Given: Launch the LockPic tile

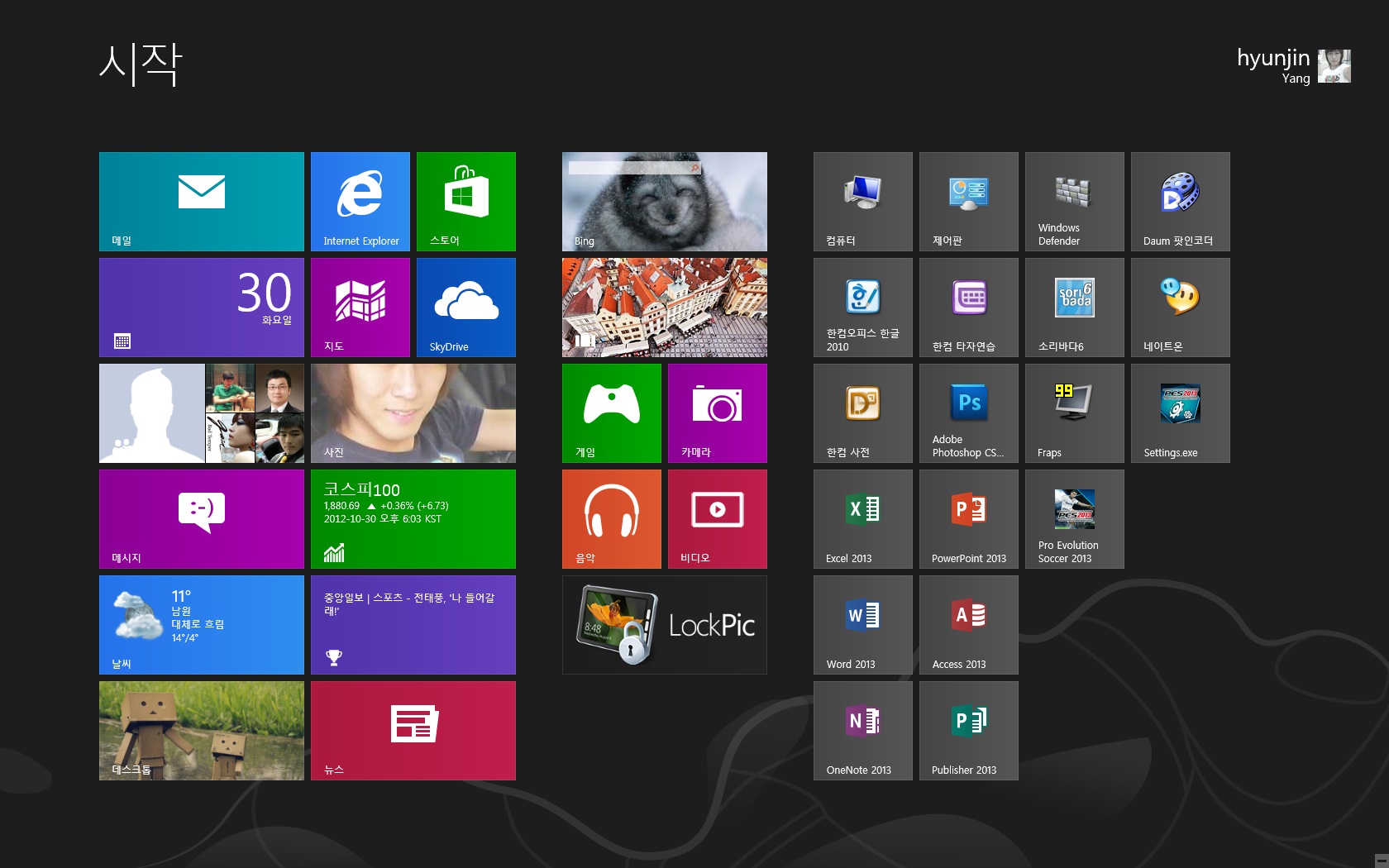Looking at the screenshot, I should coord(665,625).
